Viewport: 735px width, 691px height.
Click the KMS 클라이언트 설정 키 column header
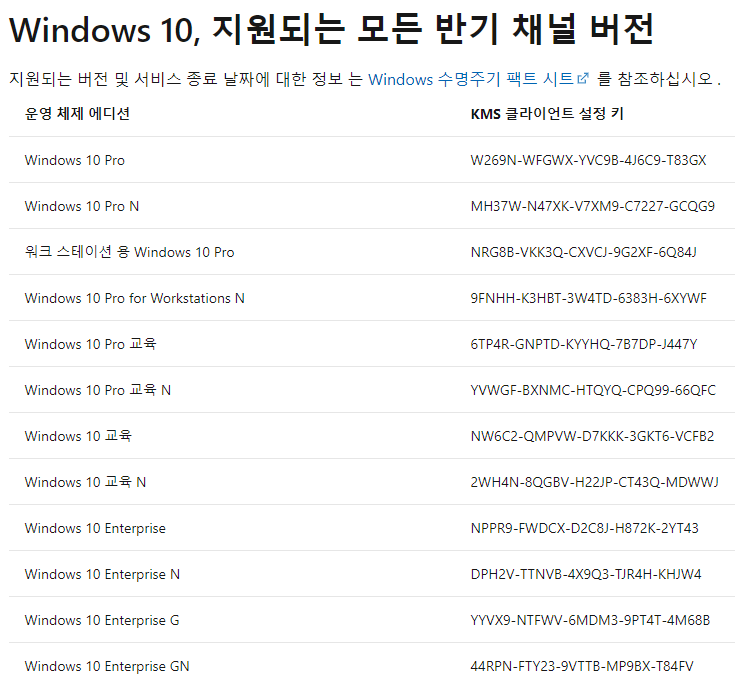pyautogui.click(x=546, y=114)
